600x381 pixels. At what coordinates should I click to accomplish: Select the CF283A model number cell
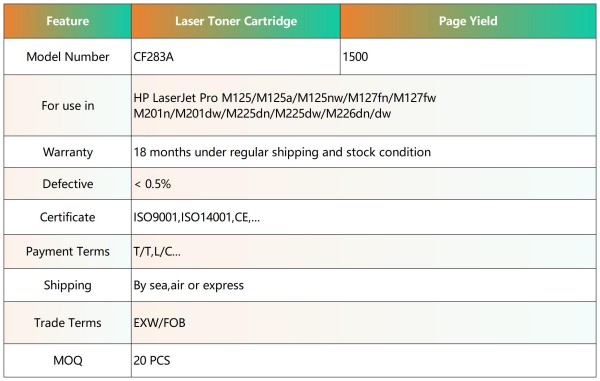pos(236,57)
